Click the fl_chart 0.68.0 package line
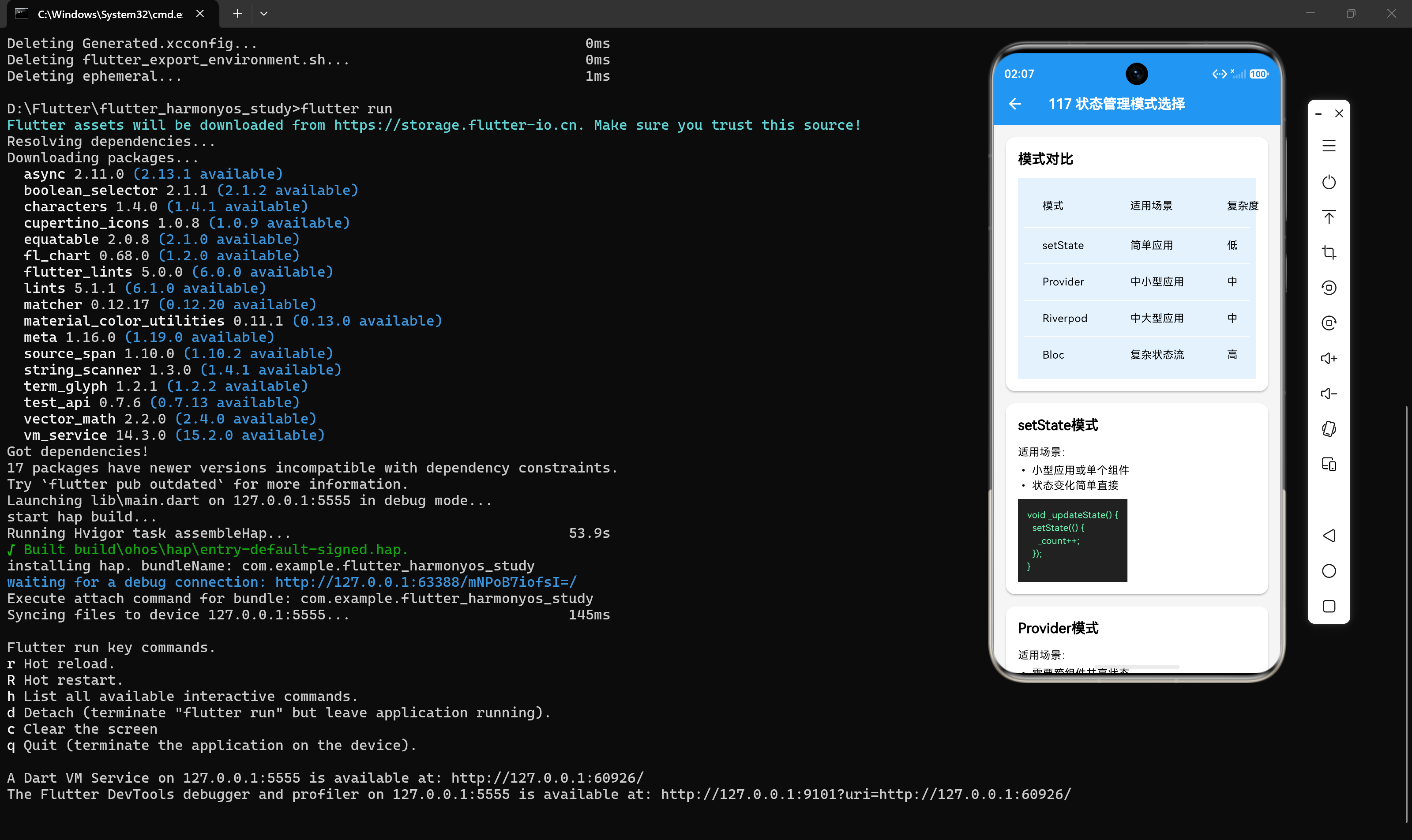This screenshot has width=1412, height=840. click(x=161, y=256)
